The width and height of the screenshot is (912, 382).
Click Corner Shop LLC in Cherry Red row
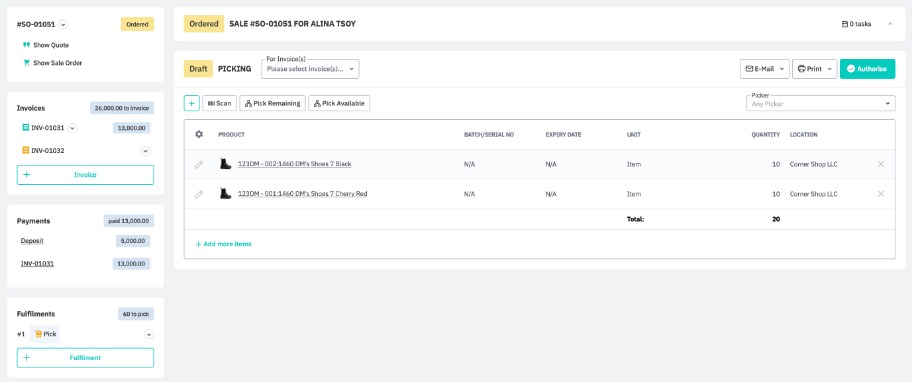point(813,194)
